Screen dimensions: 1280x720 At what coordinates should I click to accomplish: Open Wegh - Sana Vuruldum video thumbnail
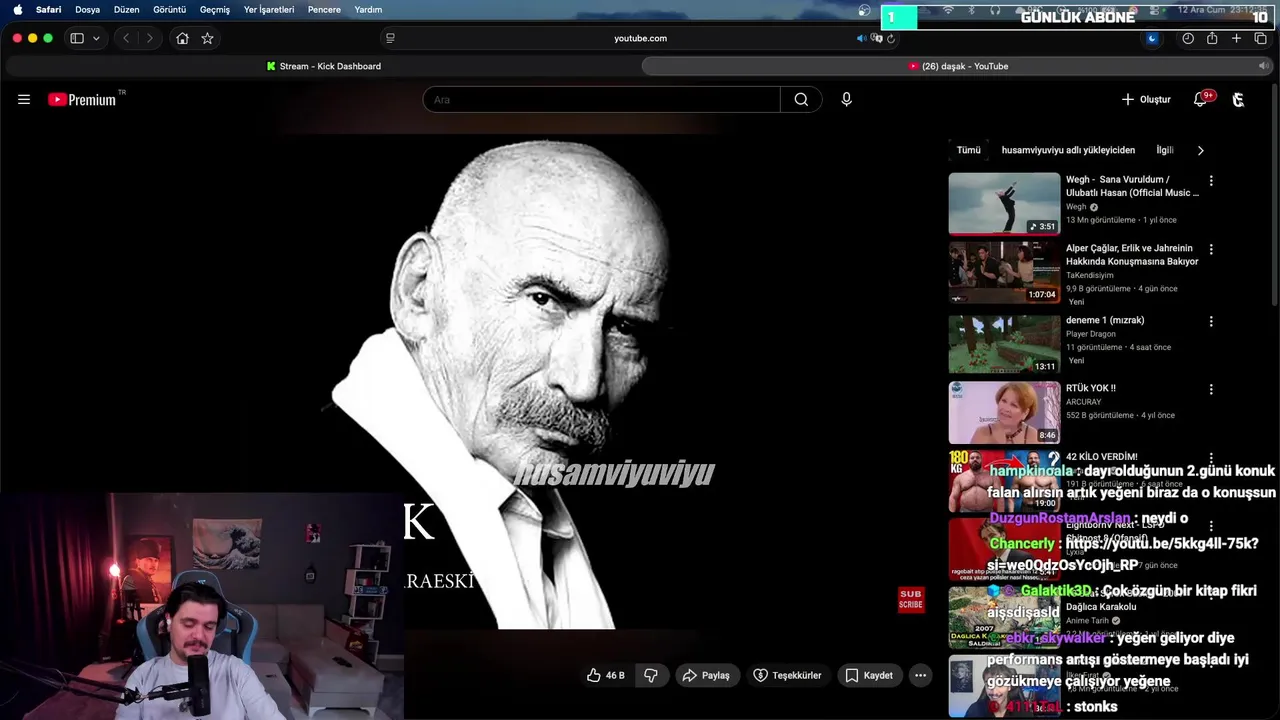pyautogui.click(x=1004, y=203)
